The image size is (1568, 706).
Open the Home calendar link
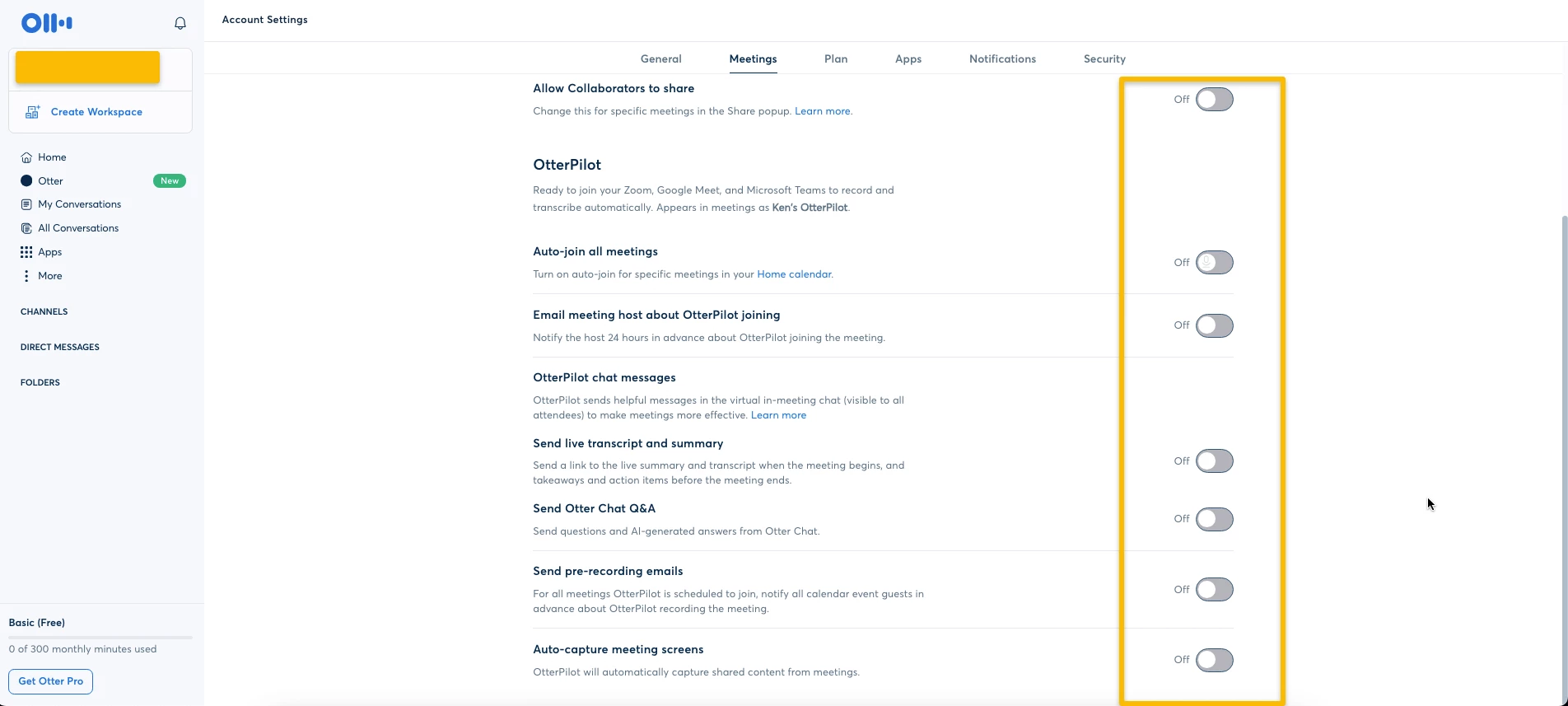794,274
